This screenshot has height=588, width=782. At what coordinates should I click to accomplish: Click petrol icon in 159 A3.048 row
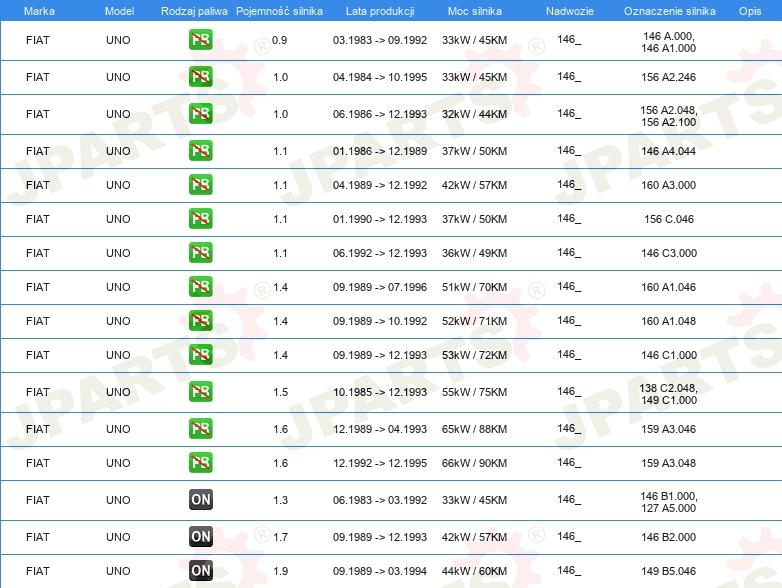[200, 462]
